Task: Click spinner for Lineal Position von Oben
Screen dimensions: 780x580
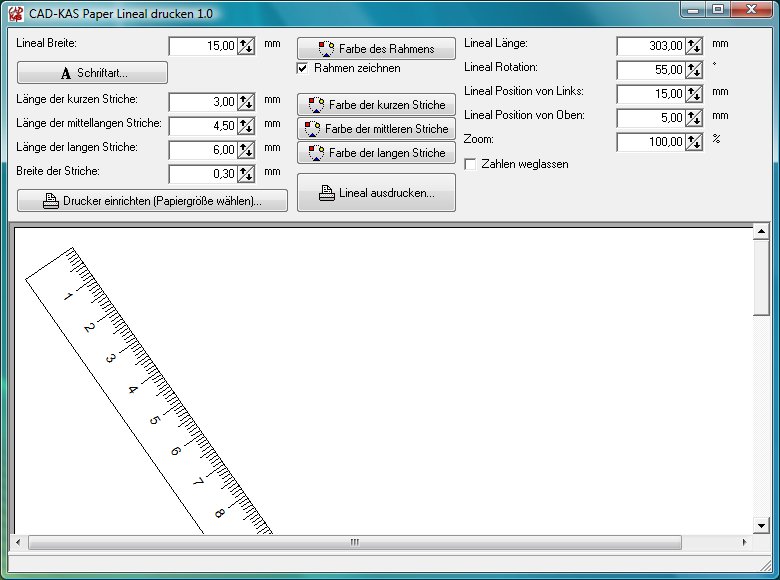Action: (x=693, y=118)
